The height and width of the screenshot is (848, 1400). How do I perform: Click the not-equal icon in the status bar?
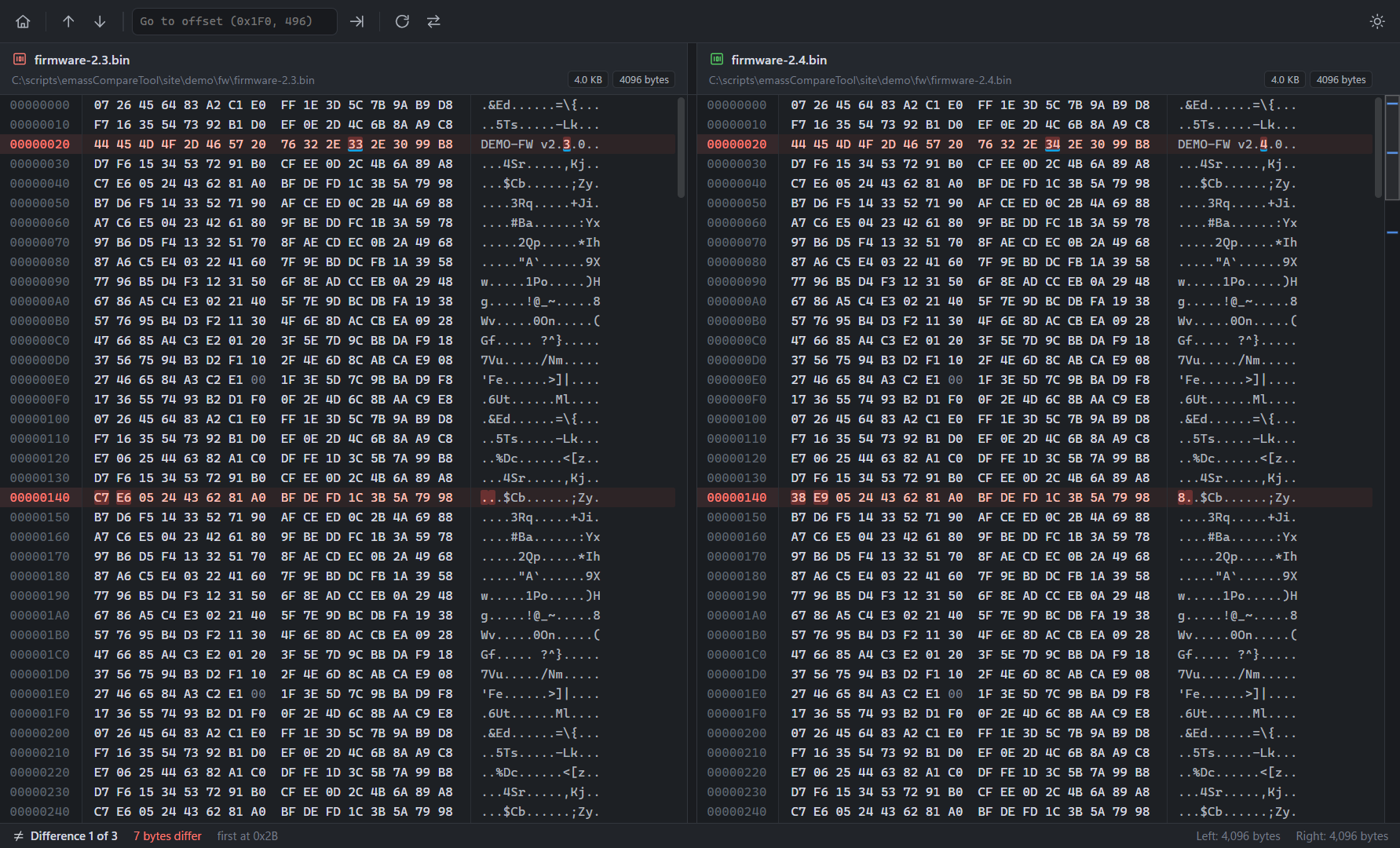(18, 836)
